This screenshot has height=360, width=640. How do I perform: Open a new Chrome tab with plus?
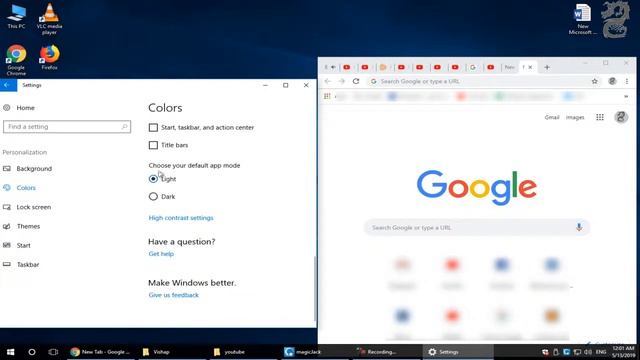[x=547, y=67]
